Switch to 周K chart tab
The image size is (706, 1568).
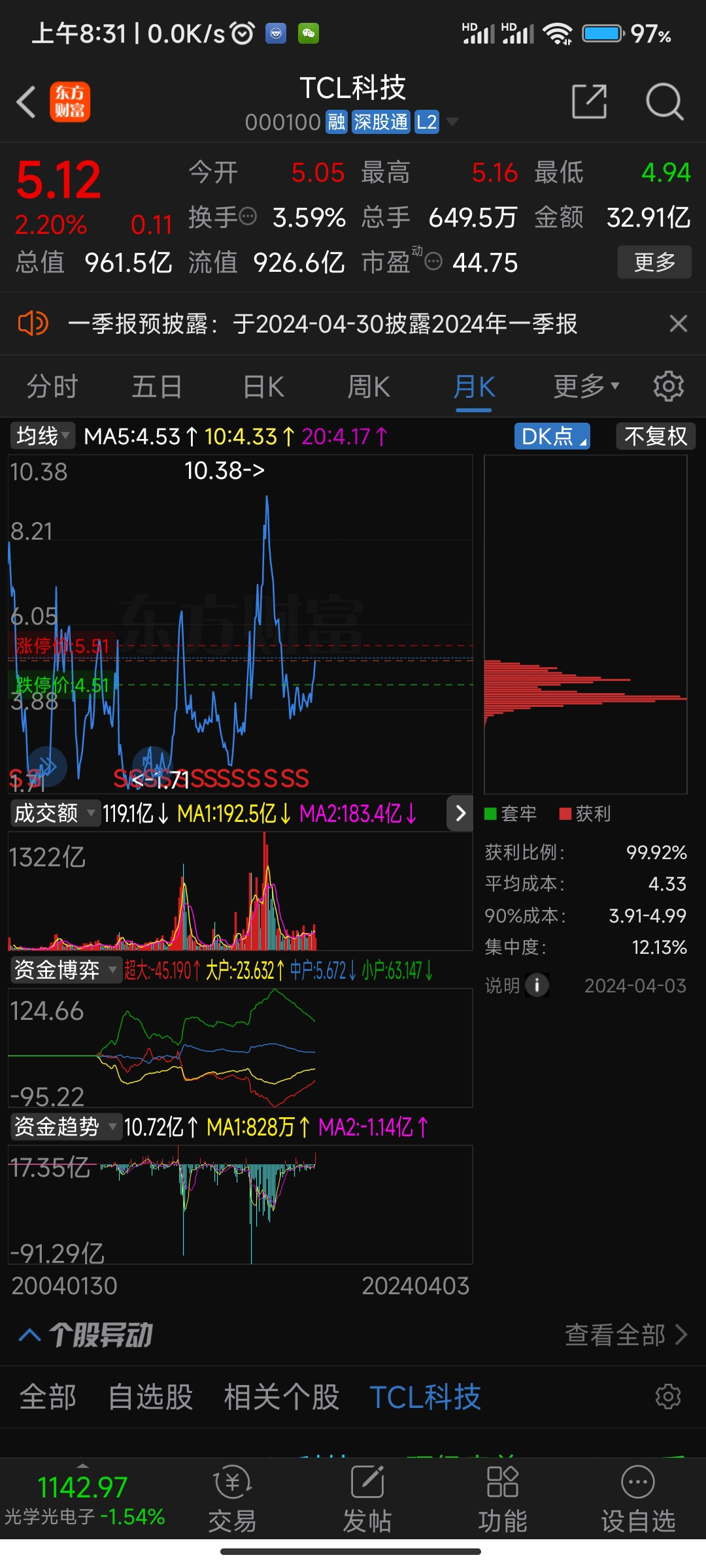pyautogui.click(x=369, y=387)
